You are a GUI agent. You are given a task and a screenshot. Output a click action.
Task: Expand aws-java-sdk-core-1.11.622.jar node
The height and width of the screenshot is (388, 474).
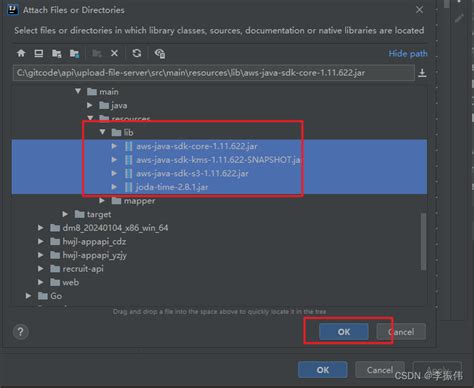pyautogui.click(x=114, y=146)
